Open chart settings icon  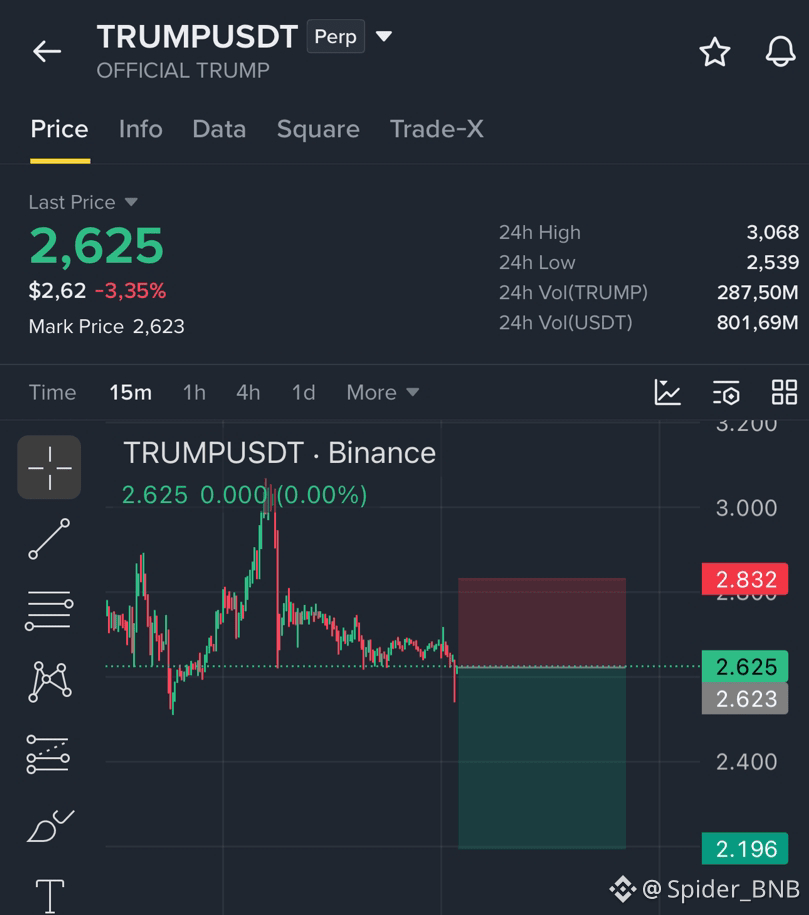726,392
